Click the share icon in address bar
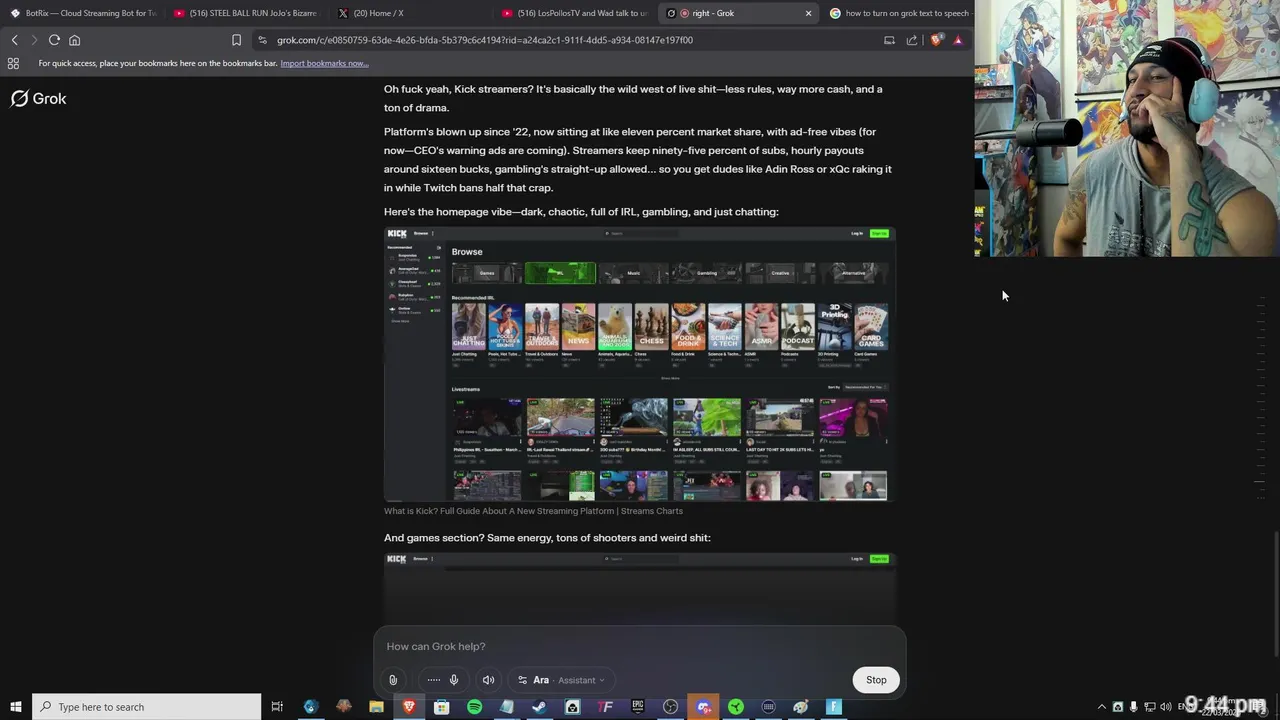Screen dimensions: 1280x720 [x=911, y=40]
